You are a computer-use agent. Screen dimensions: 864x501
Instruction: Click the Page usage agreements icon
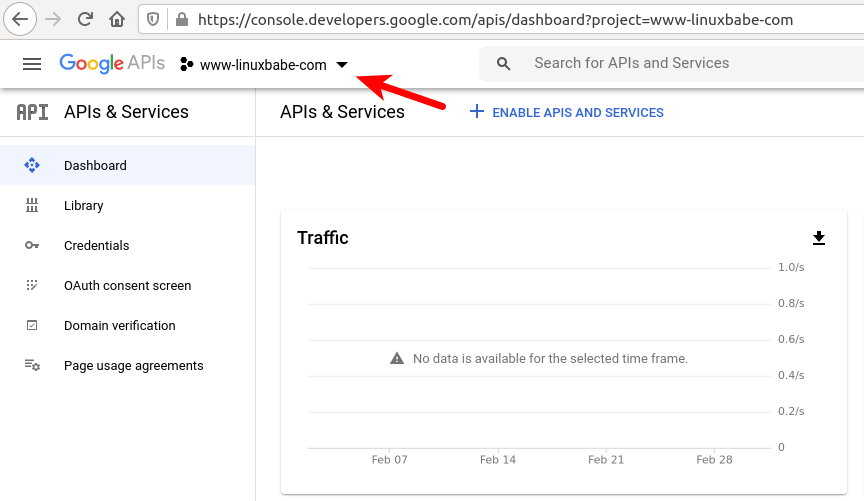coord(32,366)
